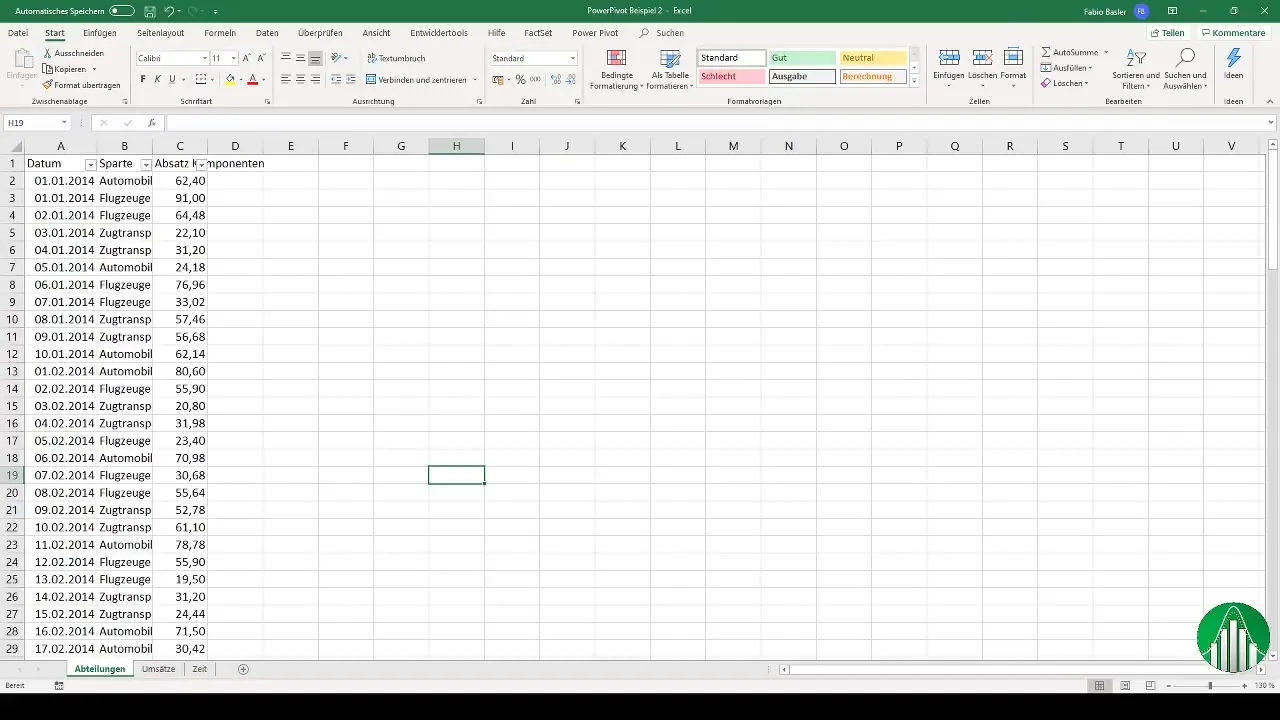The height and width of the screenshot is (720, 1280).
Task: Add a new sheet with the plus icon
Action: [x=243, y=669]
